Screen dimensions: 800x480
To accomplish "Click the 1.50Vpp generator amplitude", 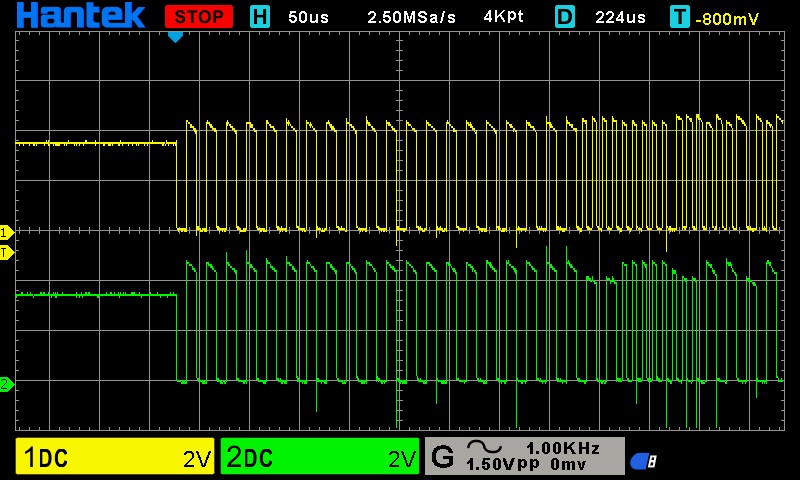I will click(x=503, y=465).
